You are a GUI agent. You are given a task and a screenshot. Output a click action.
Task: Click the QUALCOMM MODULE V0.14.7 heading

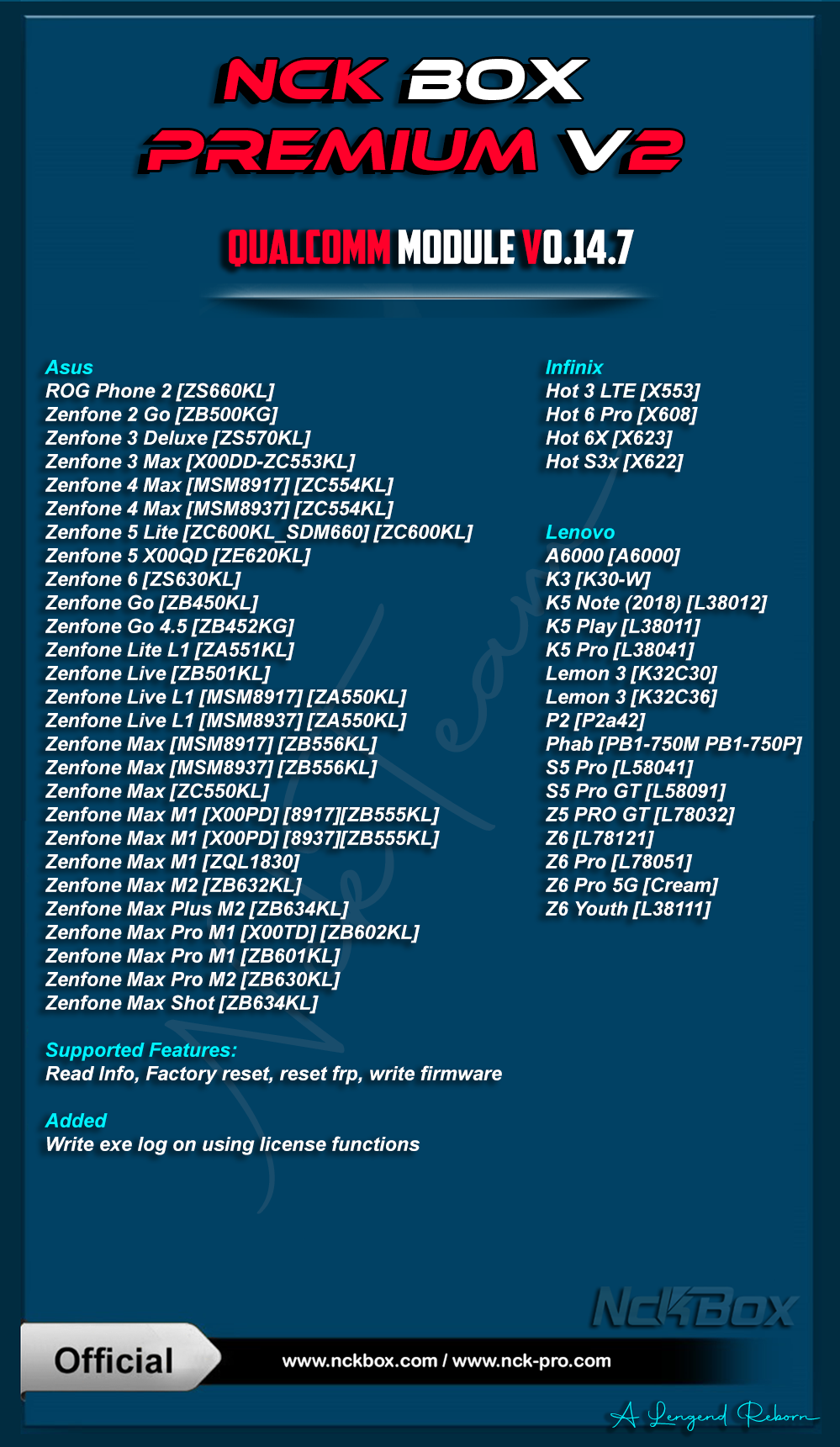click(x=430, y=248)
